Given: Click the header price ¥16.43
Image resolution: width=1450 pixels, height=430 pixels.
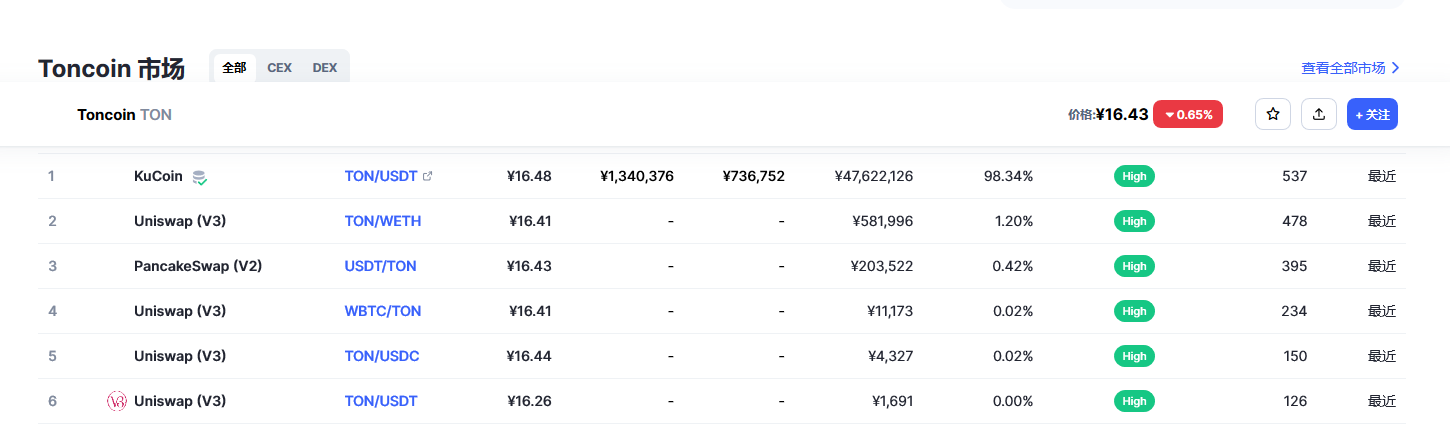Looking at the screenshot, I should 1122,114.
